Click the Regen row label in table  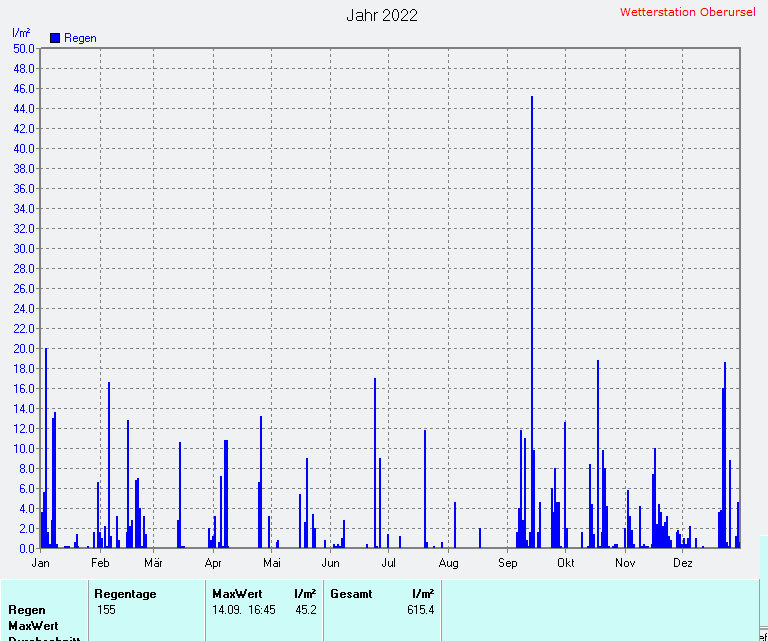[x=27, y=610]
